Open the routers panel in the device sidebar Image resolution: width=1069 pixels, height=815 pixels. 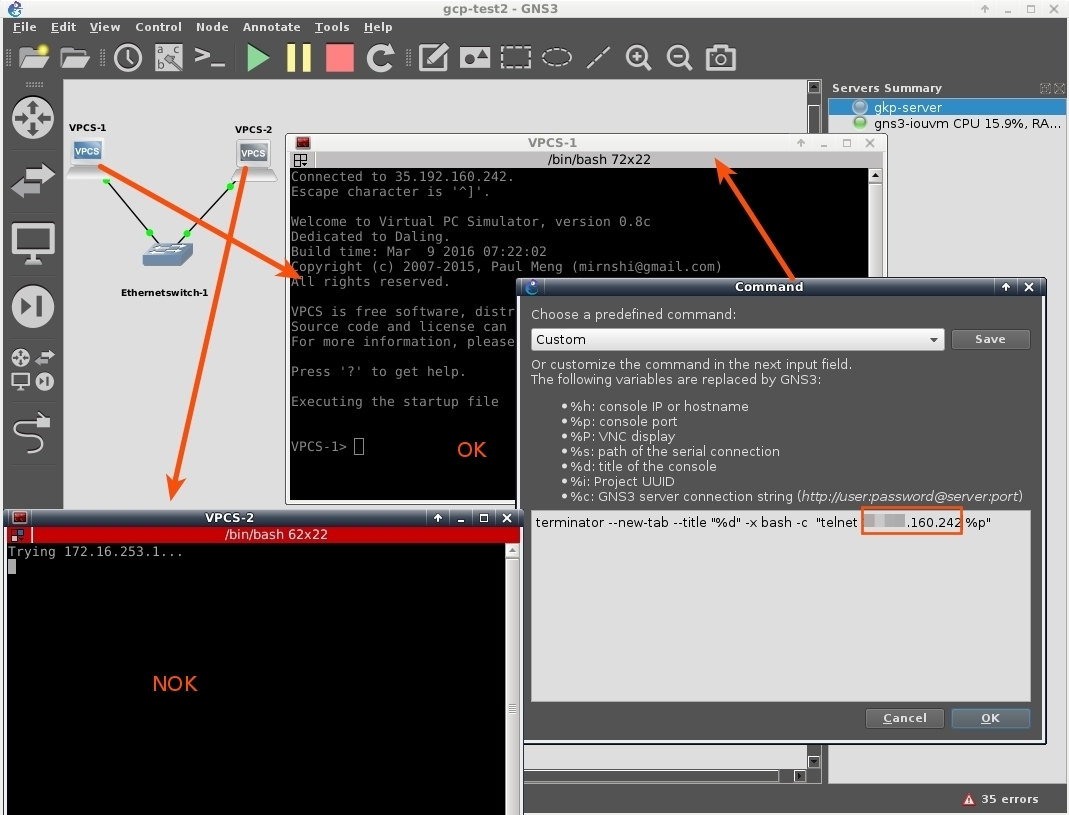(x=33, y=118)
